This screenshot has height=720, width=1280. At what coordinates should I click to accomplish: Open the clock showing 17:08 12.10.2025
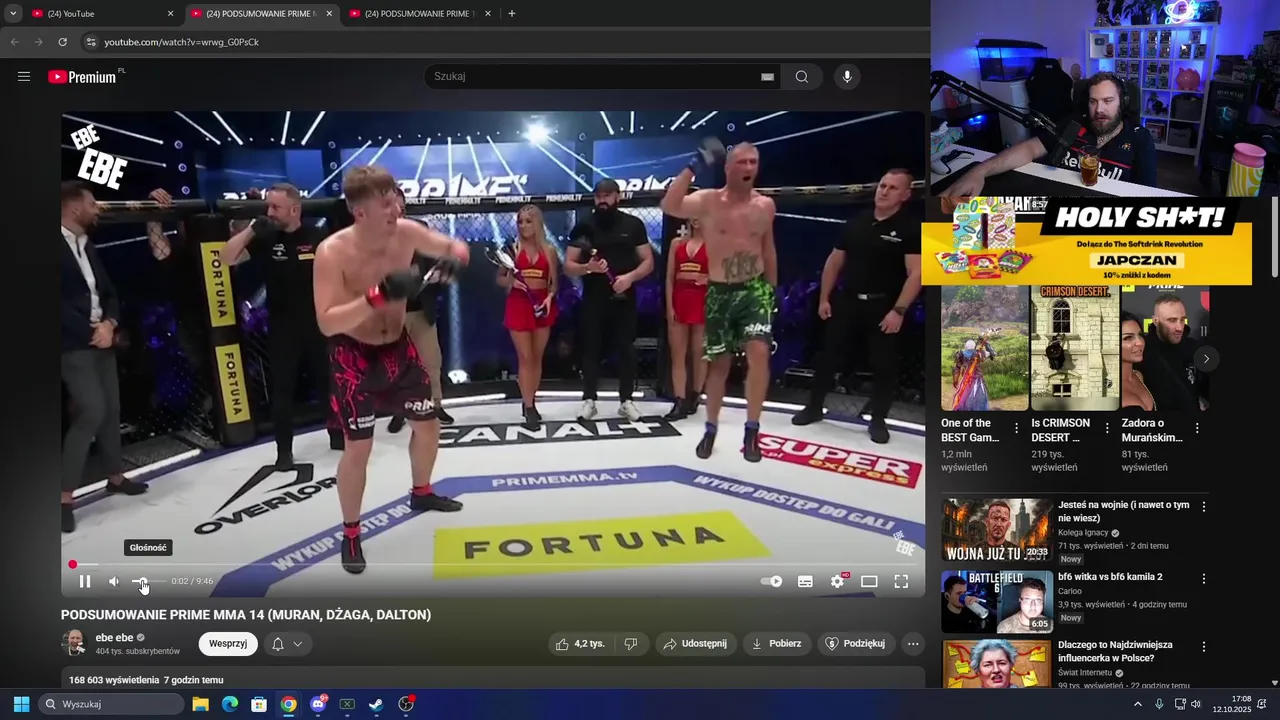[x=1231, y=704]
